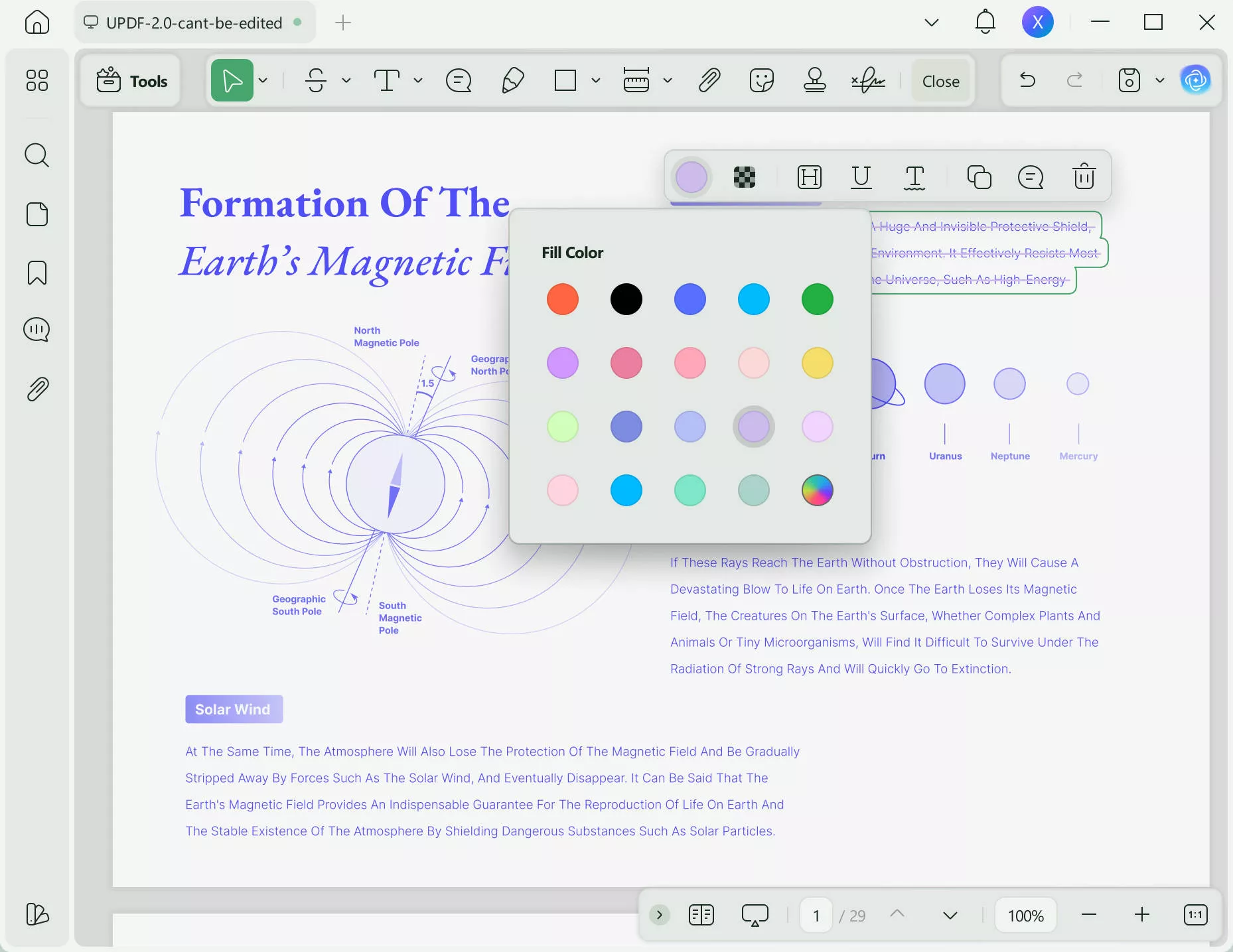The height and width of the screenshot is (952, 1233).
Task: Click the Close button in toolbar
Action: [x=940, y=81]
